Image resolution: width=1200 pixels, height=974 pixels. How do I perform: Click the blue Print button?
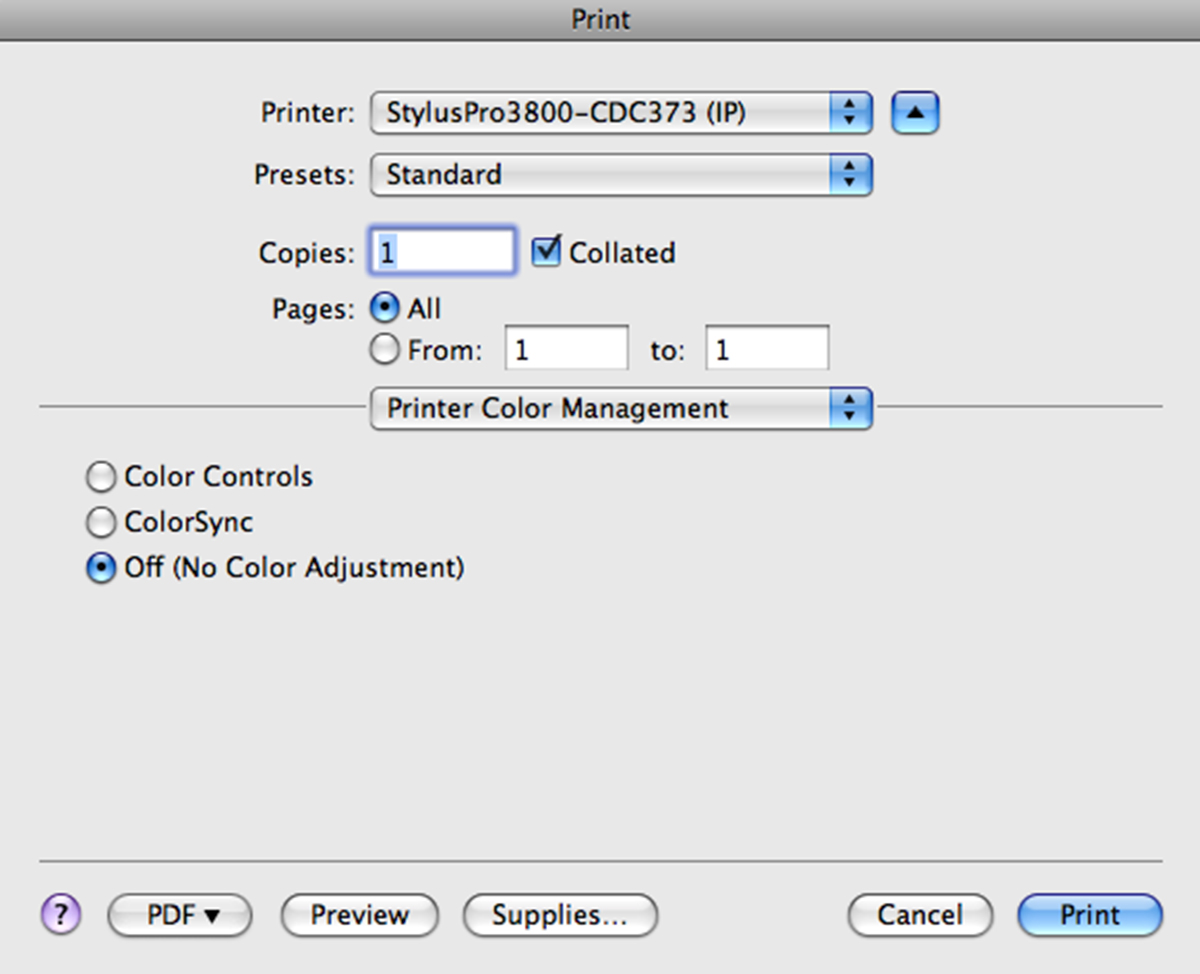click(1090, 915)
